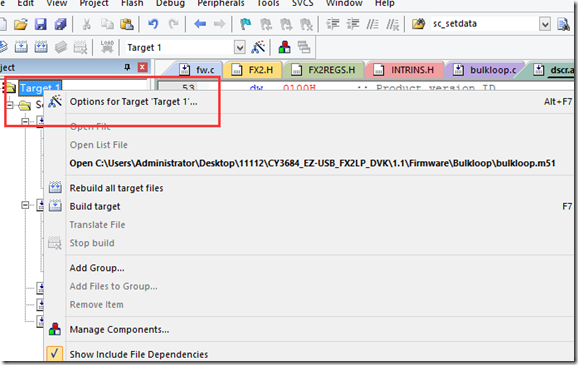This screenshot has height=365, width=578.
Task: Open the SVCS menu
Action: pyautogui.click(x=303, y=3)
